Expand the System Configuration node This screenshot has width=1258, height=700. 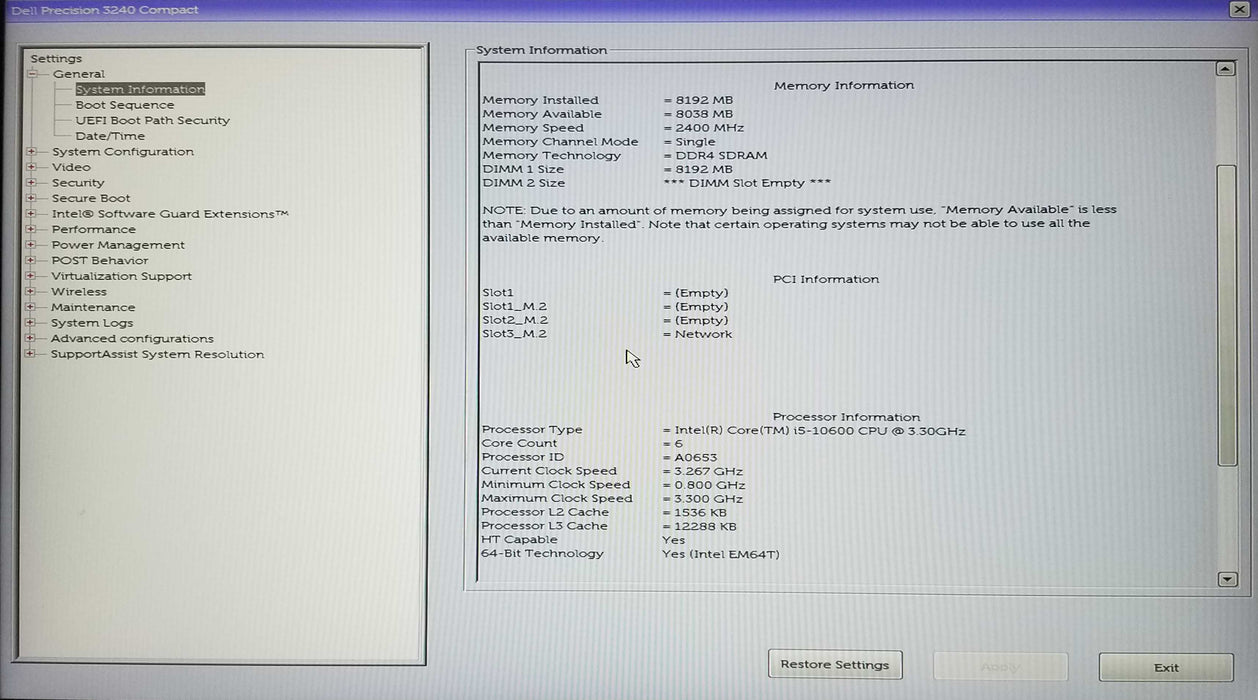(x=32, y=152)
